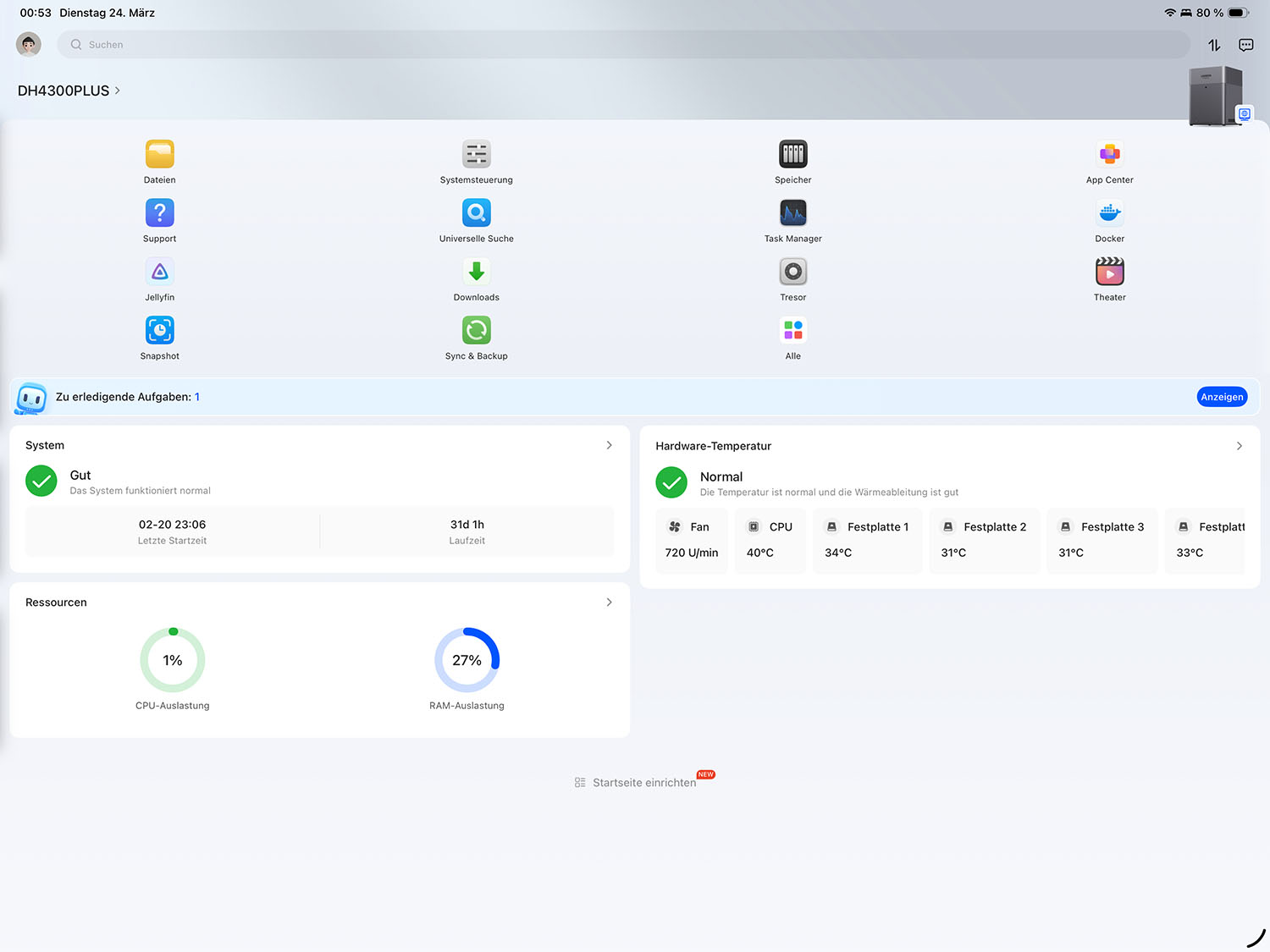Viewport: 1270px width, 952px height.
Task: Click Startseite einrichten link
Action: pos(643,783)
